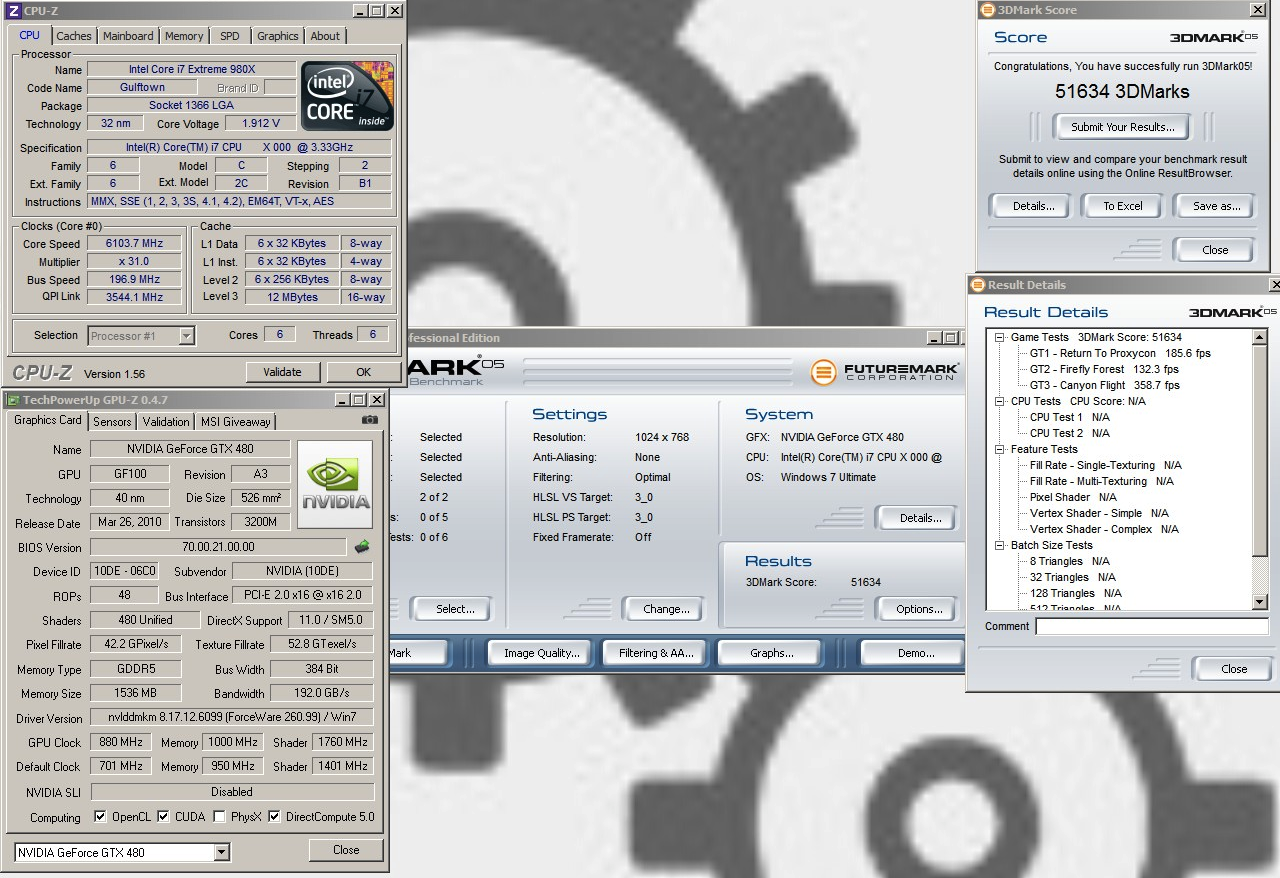Click the 3DMark Score window title icon

click(x=989, y=10)
